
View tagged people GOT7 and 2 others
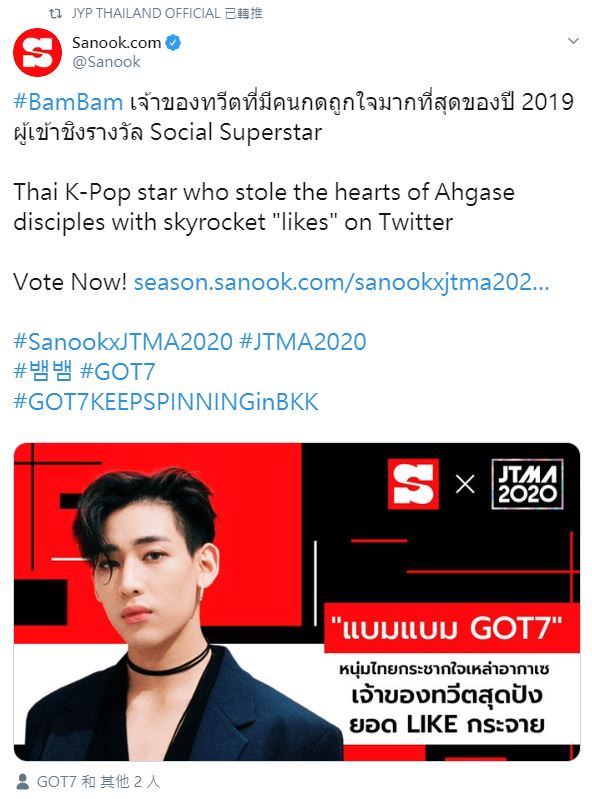tap(98, 781)
